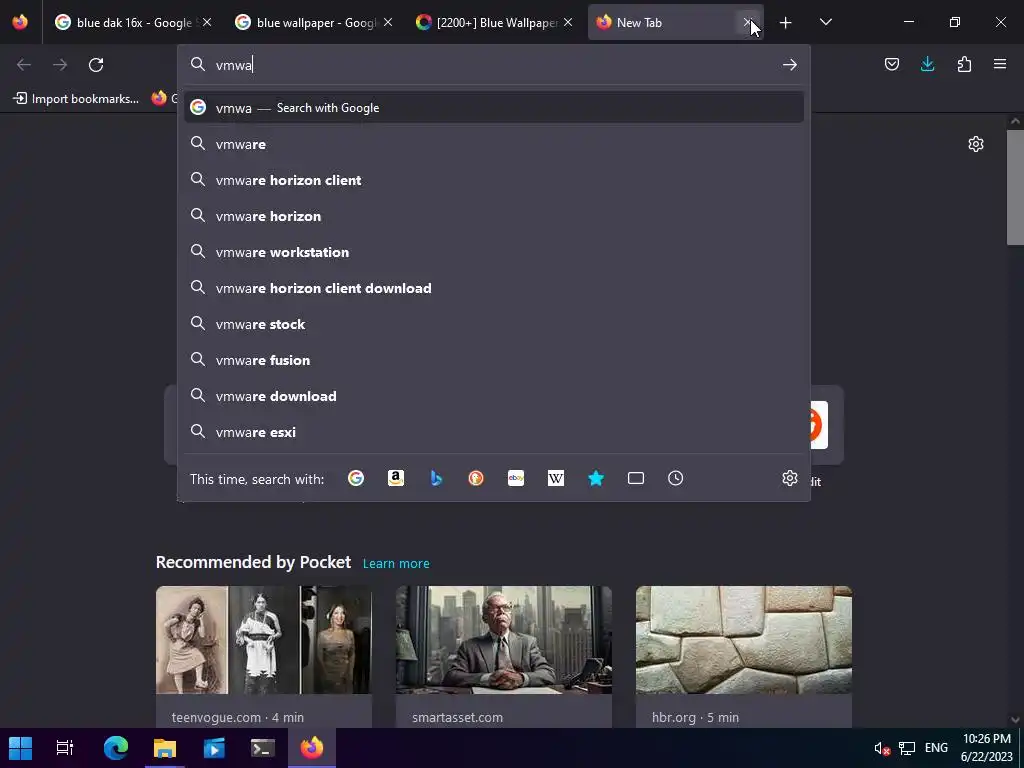This screenshot has width=1024, height=768.
Task: Open the terminal app on taskbar
Action: 263,748
